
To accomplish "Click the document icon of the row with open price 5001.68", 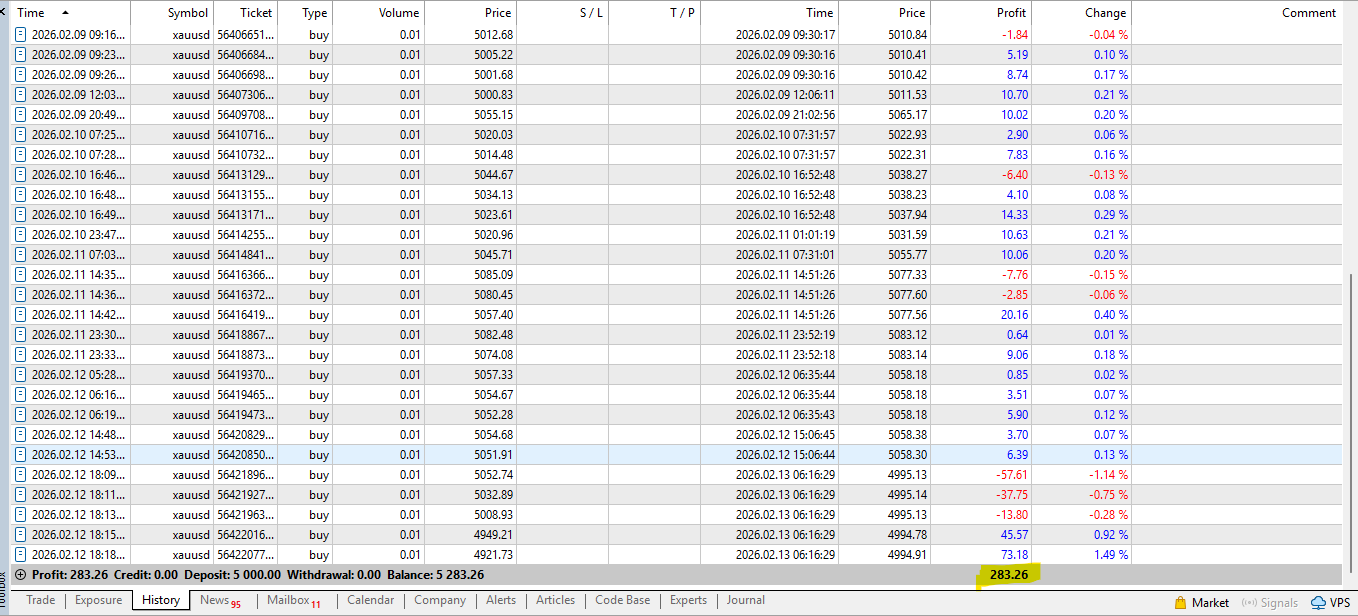I will tap(21, 74).
